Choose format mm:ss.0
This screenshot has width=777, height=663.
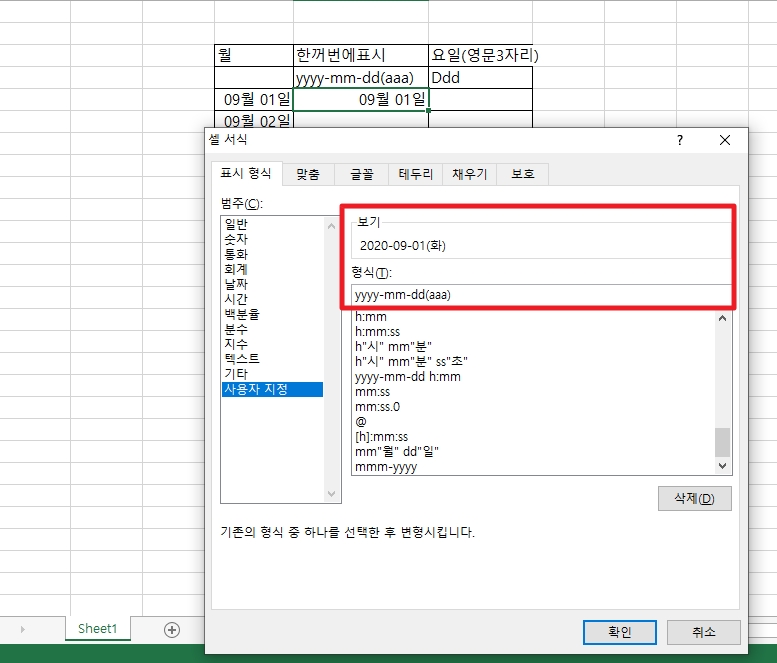pyautogui.click(x=533, y=407)
